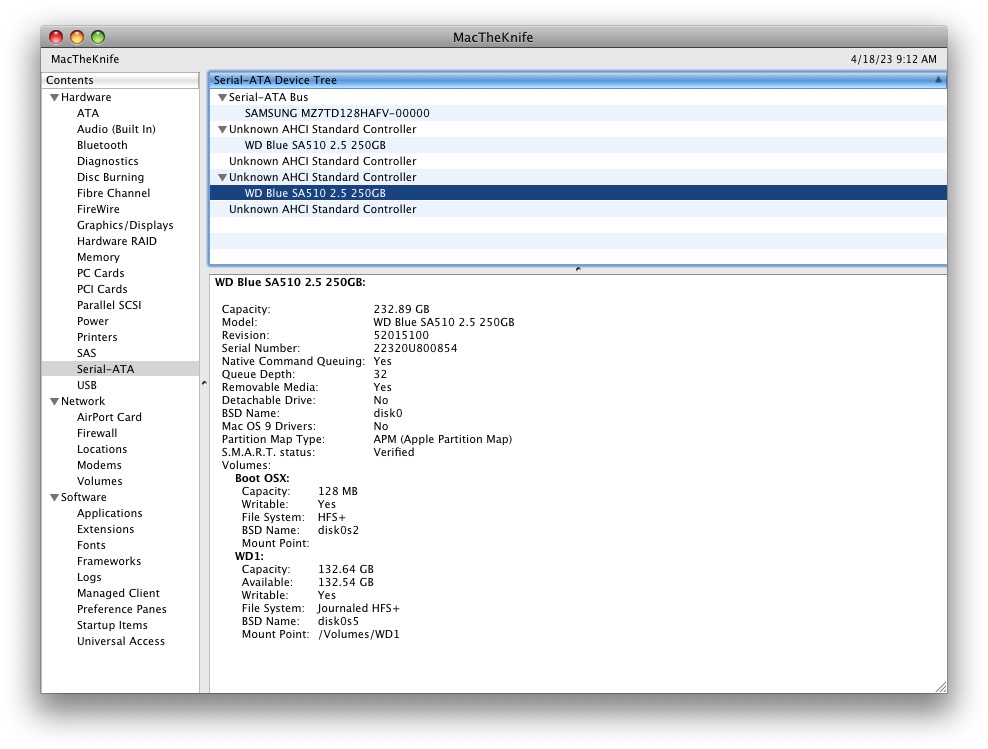Click the window resize grip corner
The height and width of the screenshot is (749, 988).
click(x=939, y=686)
